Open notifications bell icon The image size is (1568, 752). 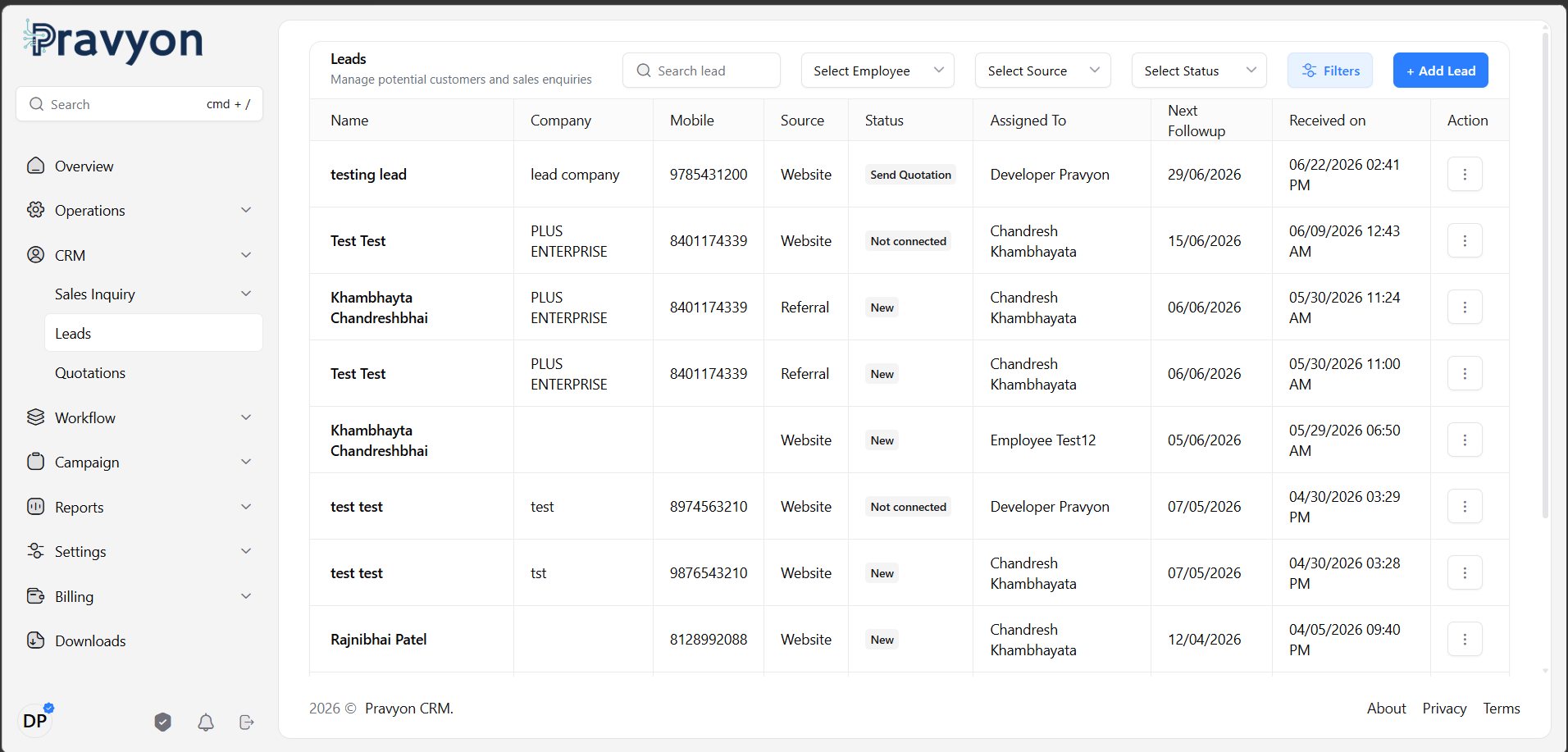(206, 722)
